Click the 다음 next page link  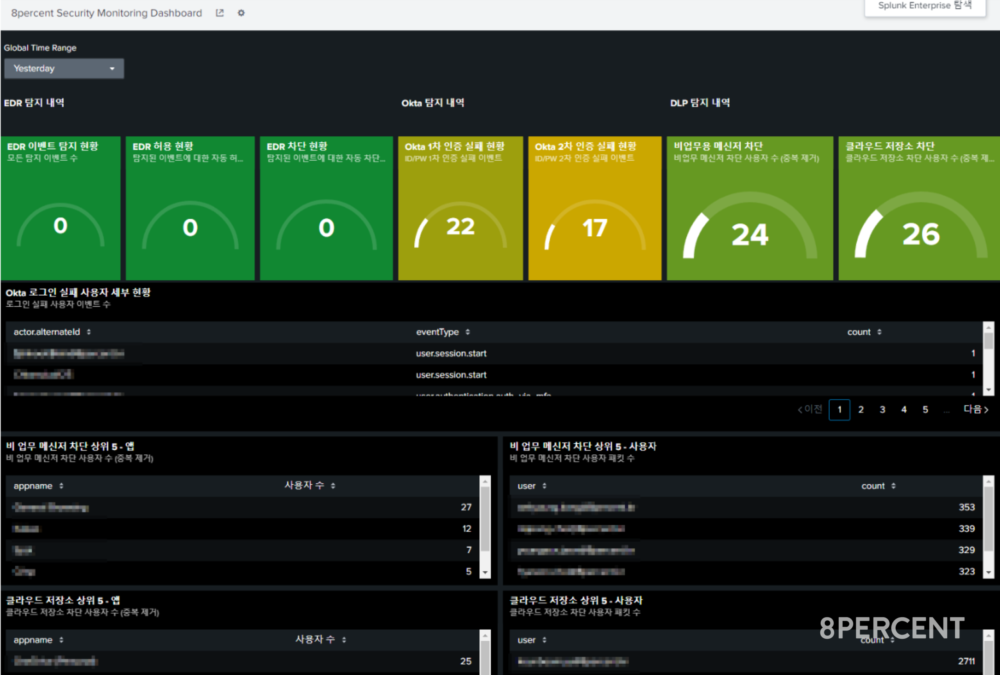point(975,410)
